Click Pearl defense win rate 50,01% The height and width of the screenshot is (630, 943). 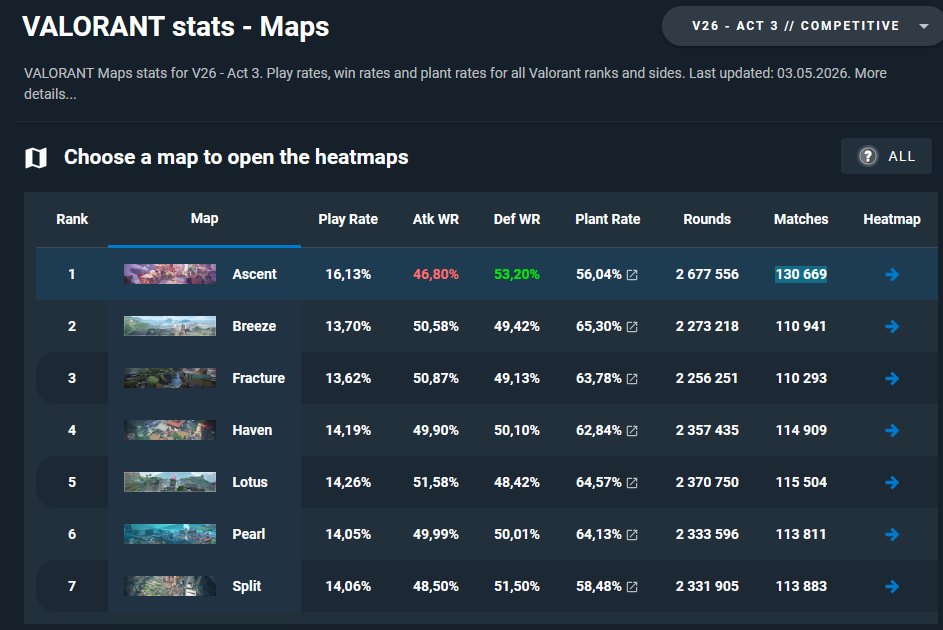(517, 534)
